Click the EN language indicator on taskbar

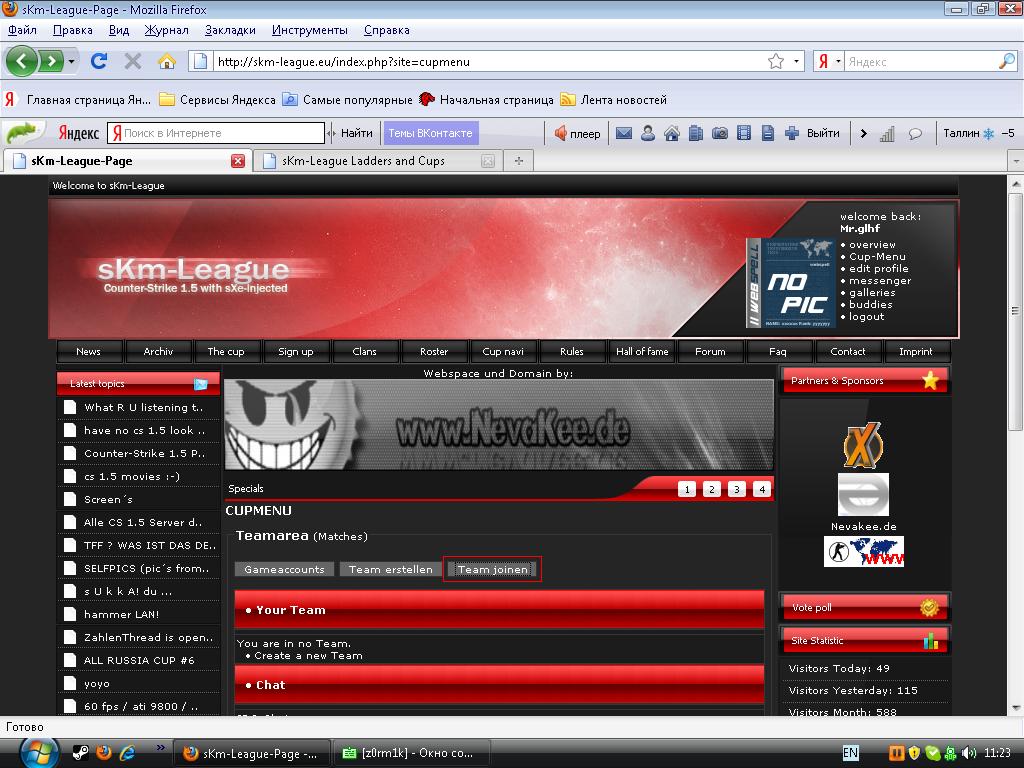(850, 753)
